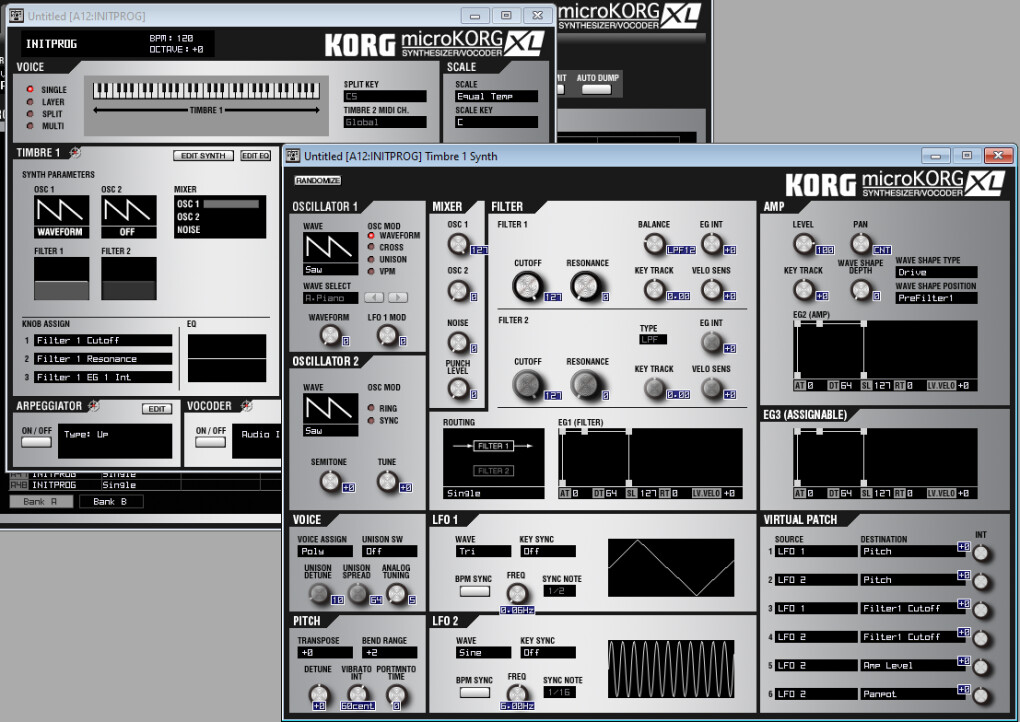
Task: Click Mixer Noise level knob
Action: tap(458, 342)
